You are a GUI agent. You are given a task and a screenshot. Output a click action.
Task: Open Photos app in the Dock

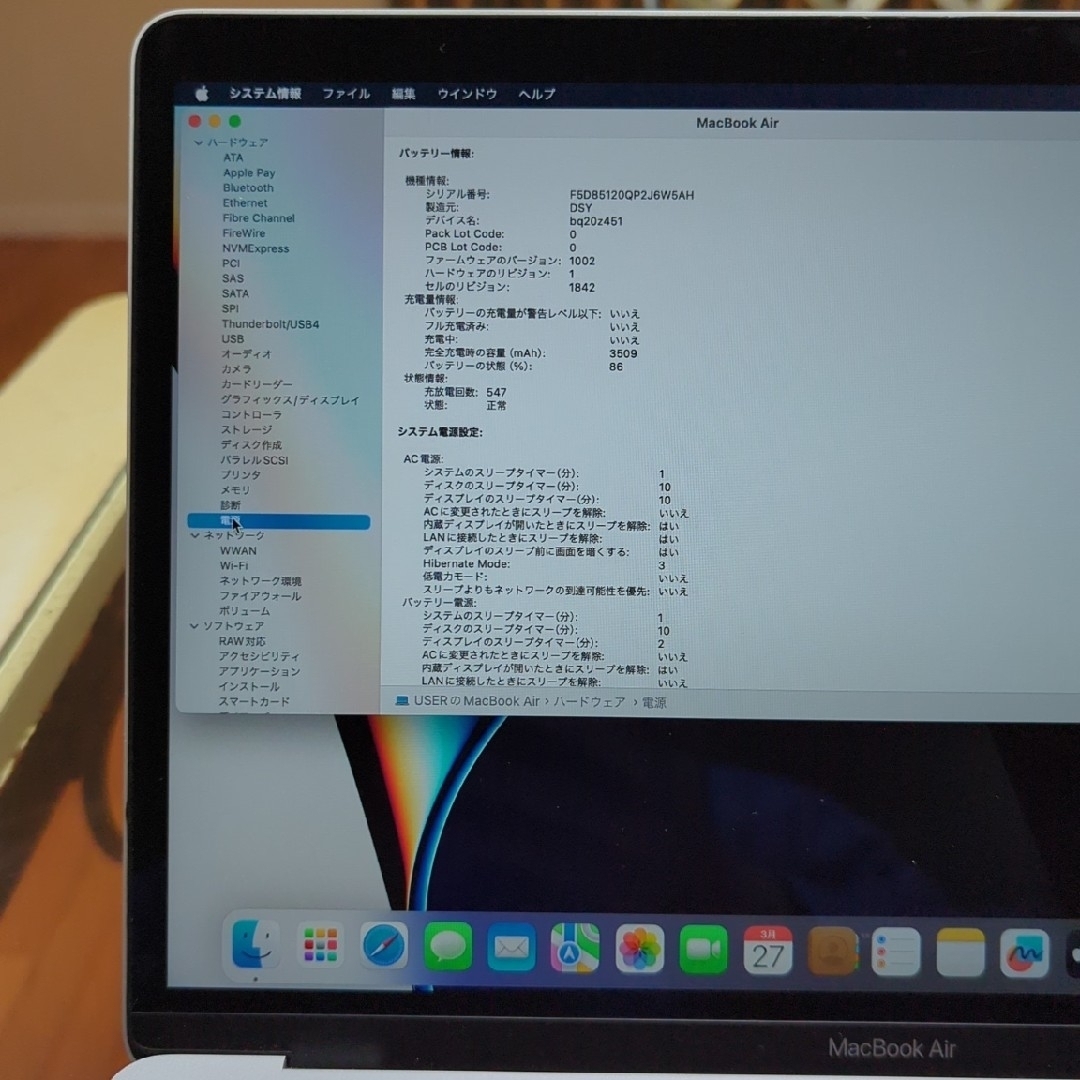click(x=639, y=949)
